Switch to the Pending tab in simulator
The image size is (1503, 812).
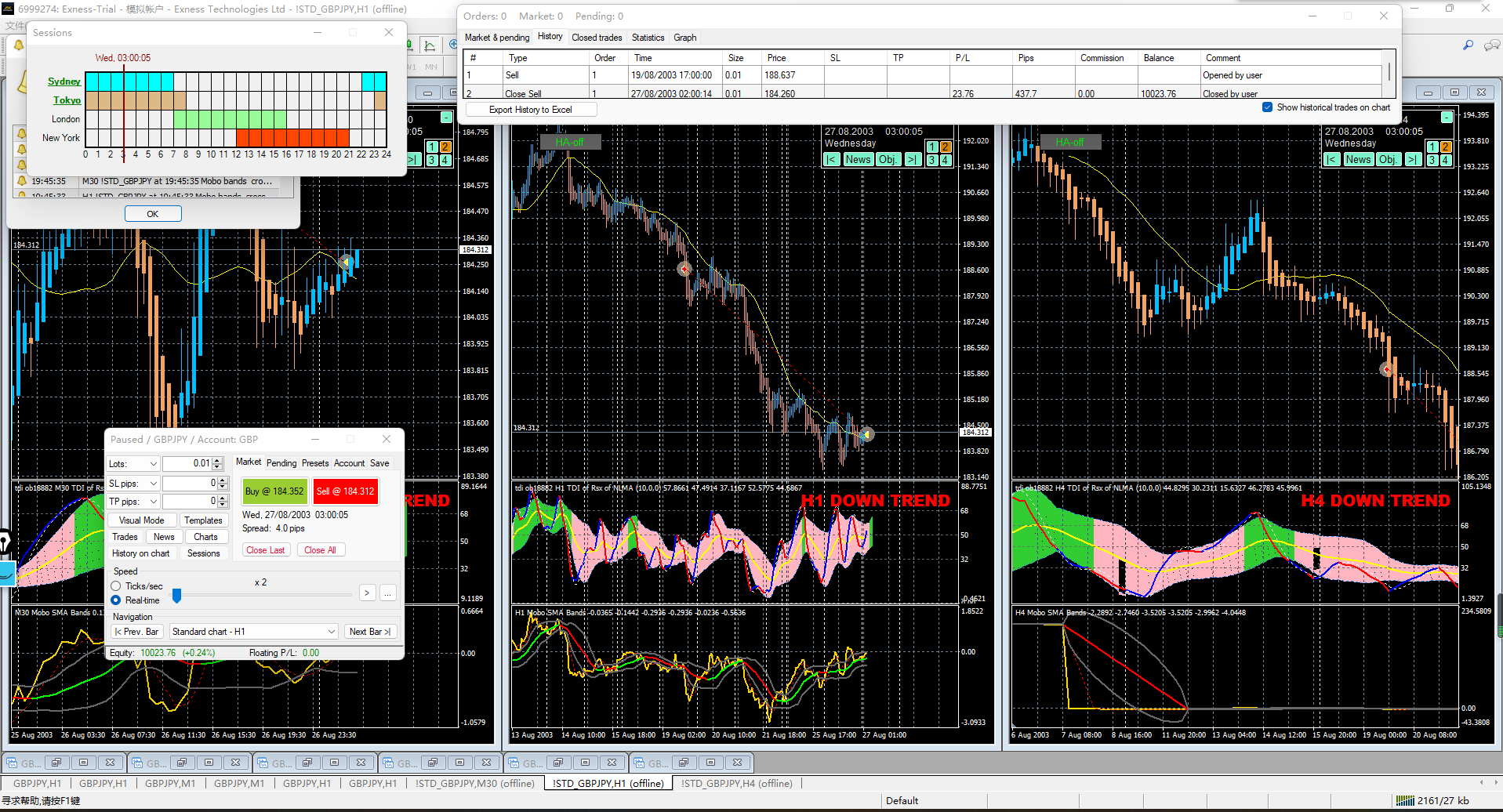(281, 463)
